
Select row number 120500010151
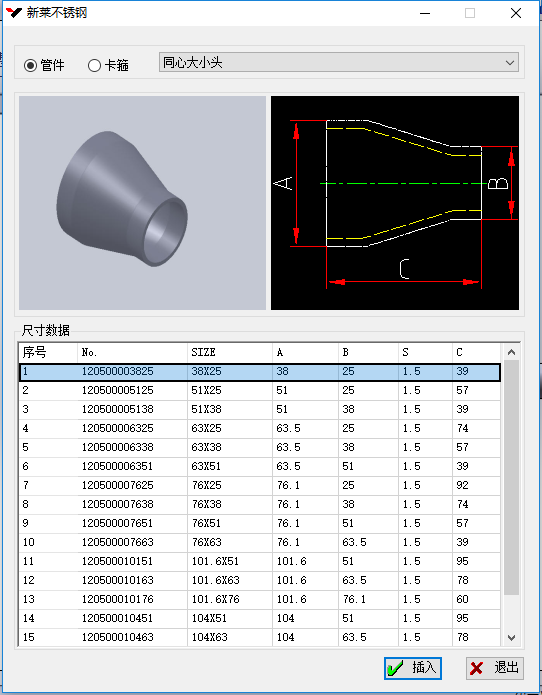tap(260, 561)
